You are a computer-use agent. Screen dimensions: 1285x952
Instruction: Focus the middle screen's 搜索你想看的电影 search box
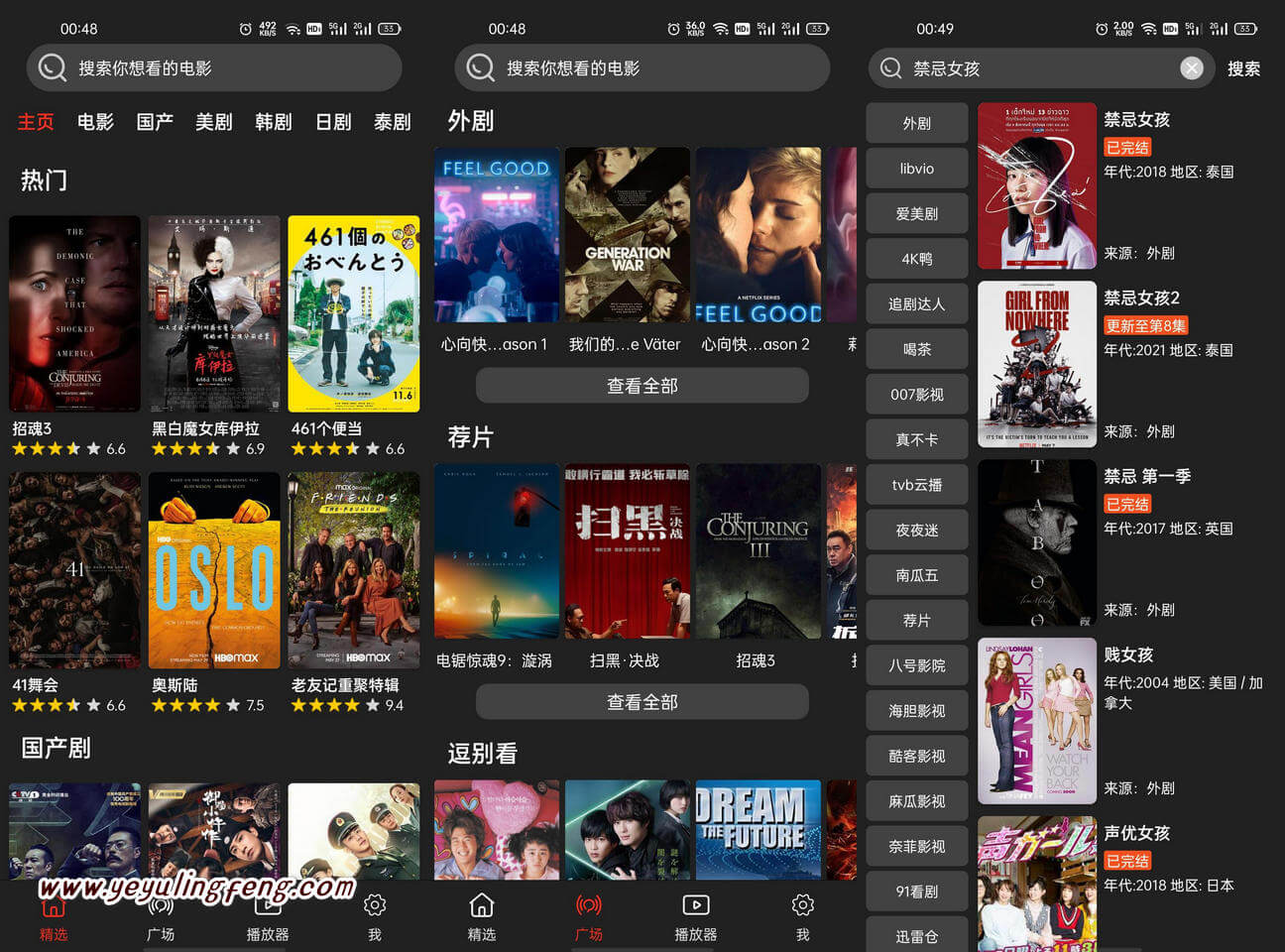point(642,67)
